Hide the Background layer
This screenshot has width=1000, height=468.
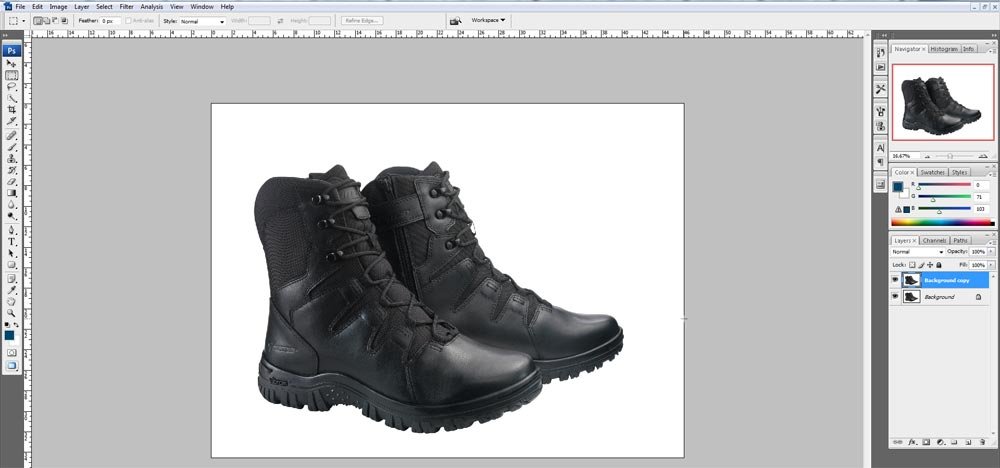895,296
